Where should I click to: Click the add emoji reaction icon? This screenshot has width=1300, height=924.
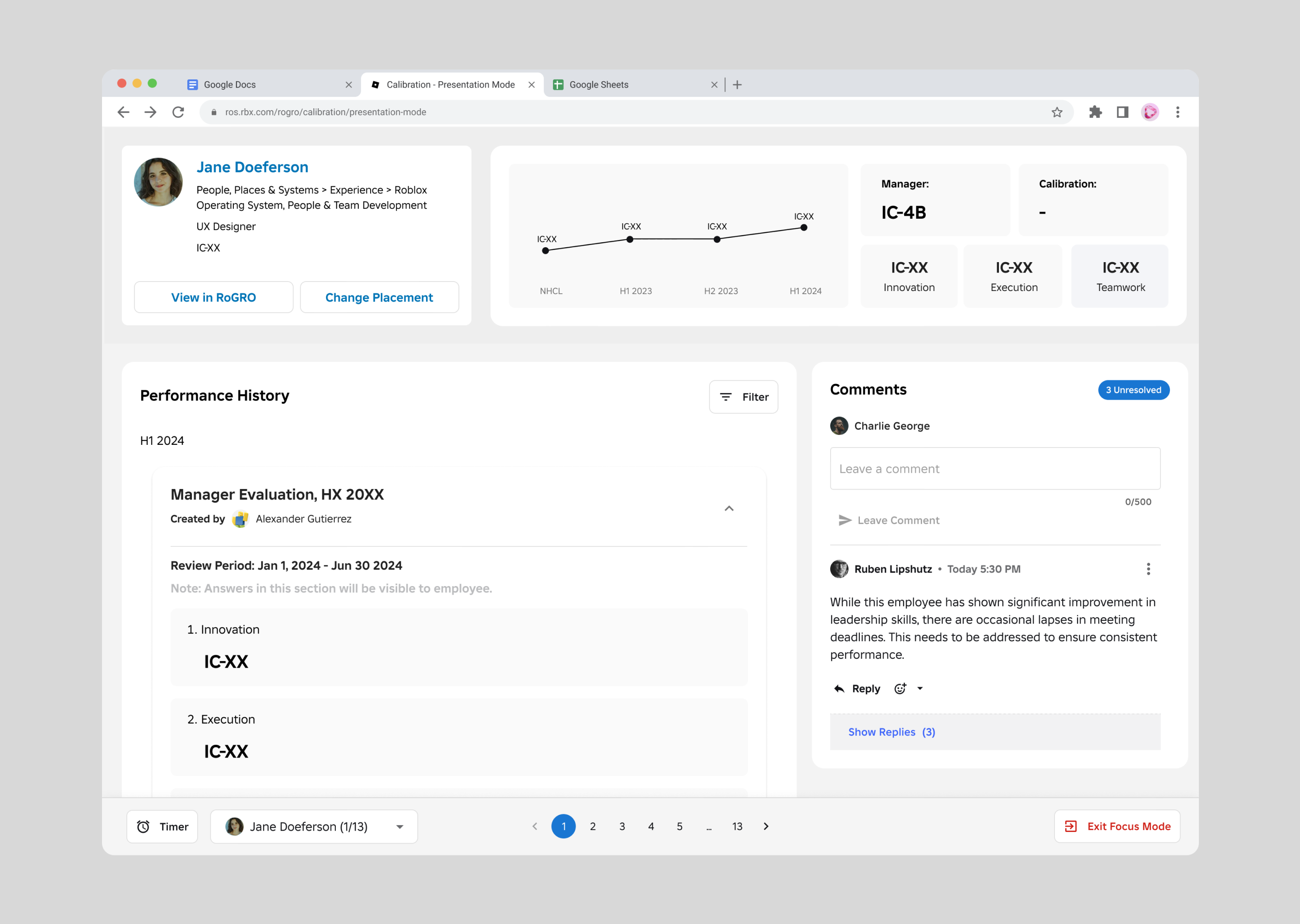coord(900,688)
